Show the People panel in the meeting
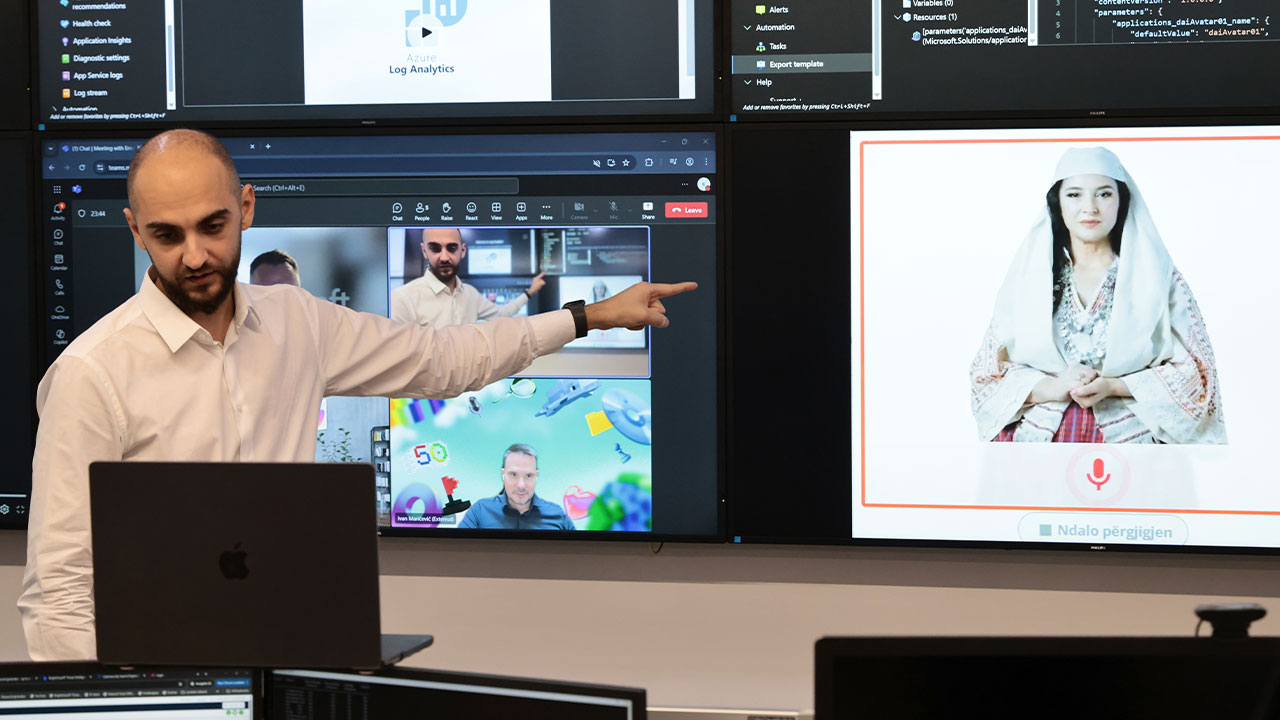 [422, 210]
